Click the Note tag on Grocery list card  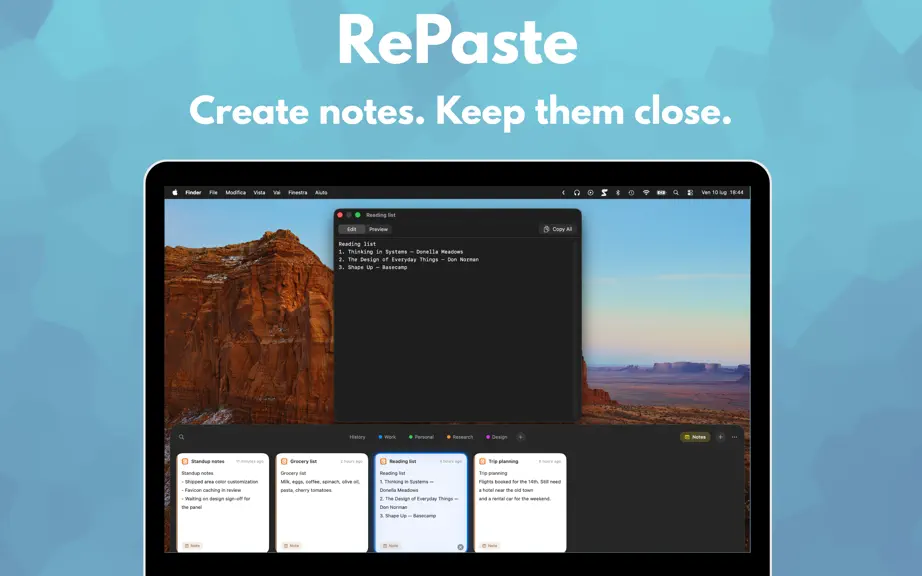pos(292,545)
